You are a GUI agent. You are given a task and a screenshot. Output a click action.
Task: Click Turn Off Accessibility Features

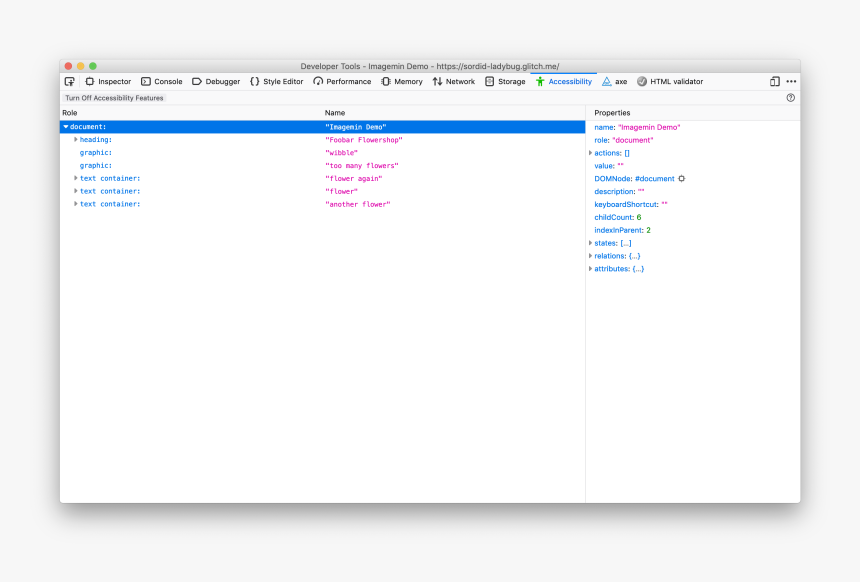(113, 97)
